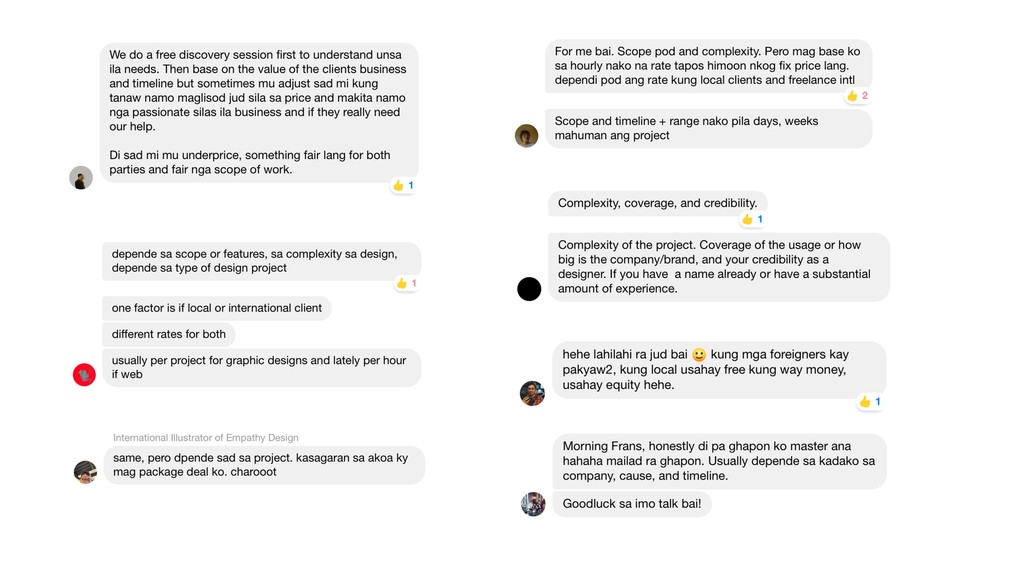Click avatar beside 'Di sad mi mu underprice'
Image resolution: width=1024 pixels, height=576 pixels.
click(x=81, y=178)
